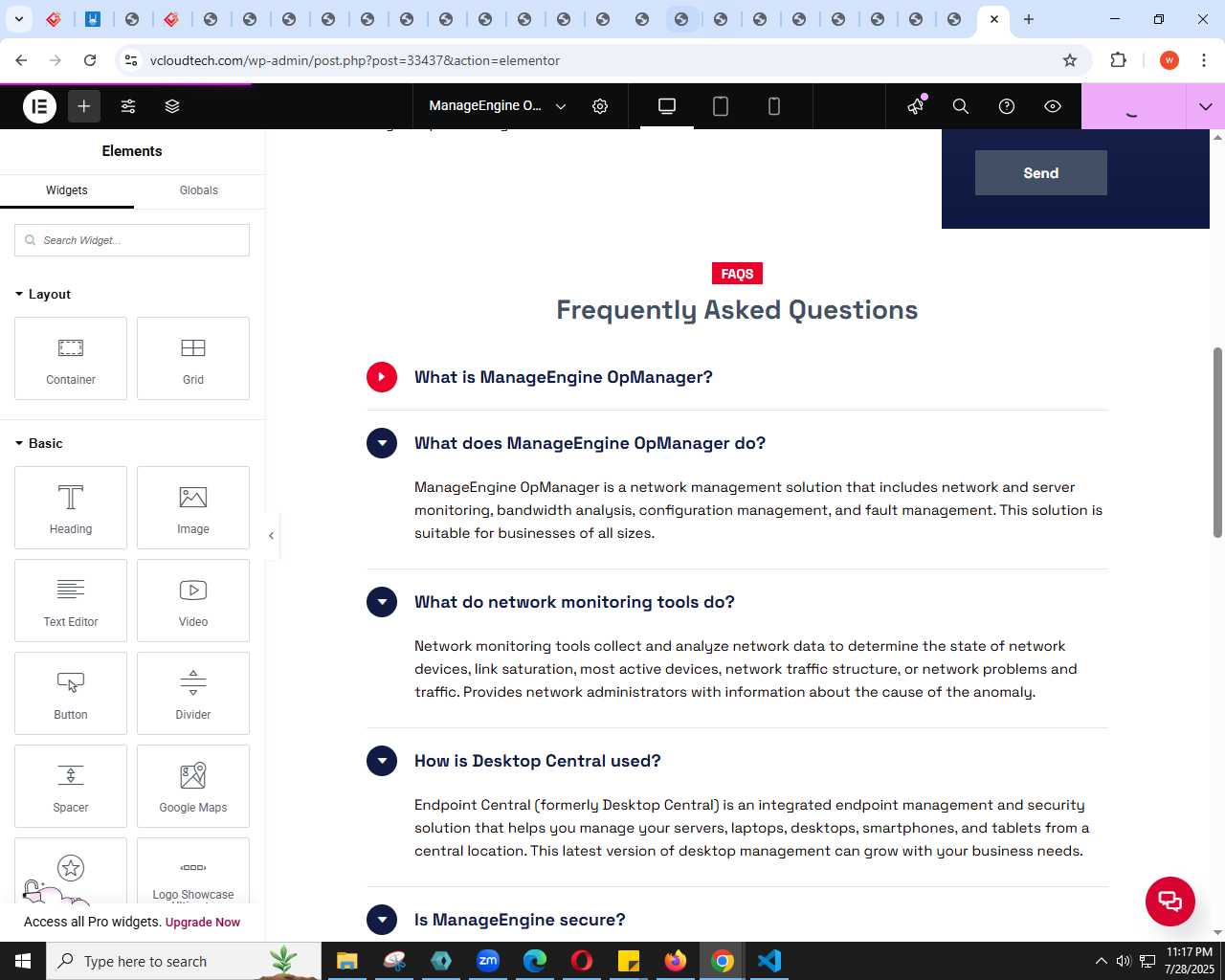1225x980 pixels.
Task: Select the Frequently Asked Questions heading
Action: [x=737, y=310]
